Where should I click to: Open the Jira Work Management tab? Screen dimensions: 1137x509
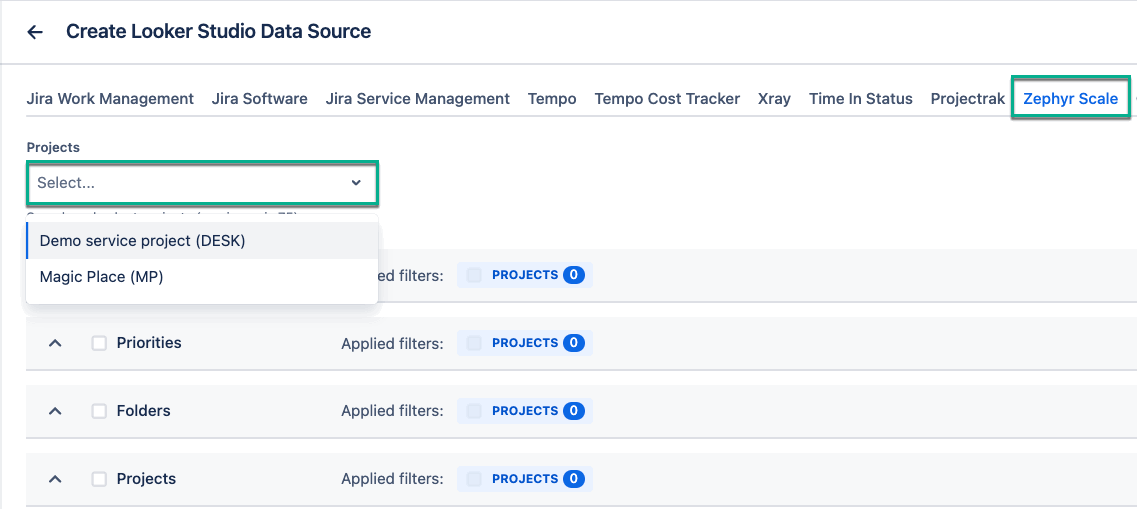[110, 99]
